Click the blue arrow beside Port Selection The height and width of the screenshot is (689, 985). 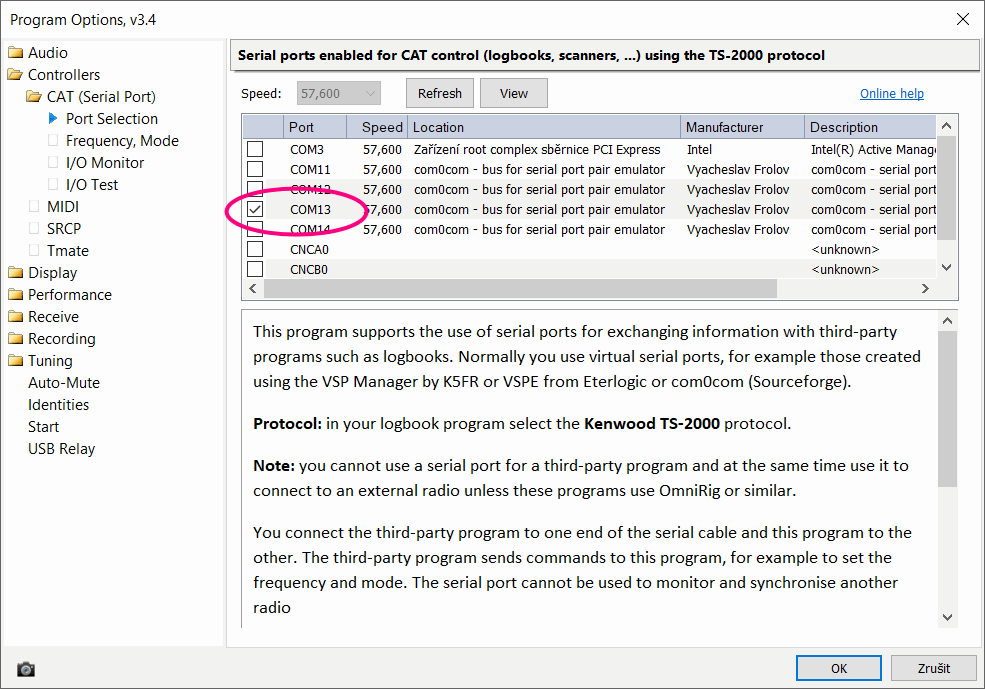tap(53, 118)
